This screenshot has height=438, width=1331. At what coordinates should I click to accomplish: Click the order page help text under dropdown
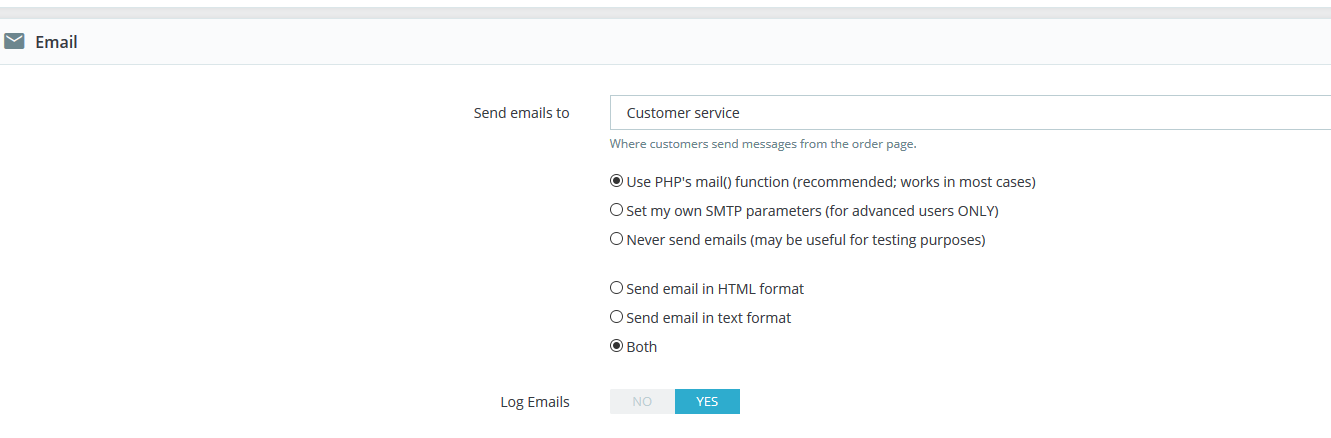pyautogui.click(x=763, y=144)
